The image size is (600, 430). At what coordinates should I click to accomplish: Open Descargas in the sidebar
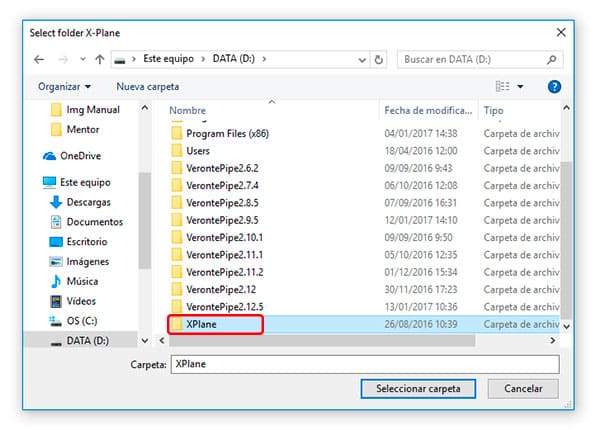point(80,202)
